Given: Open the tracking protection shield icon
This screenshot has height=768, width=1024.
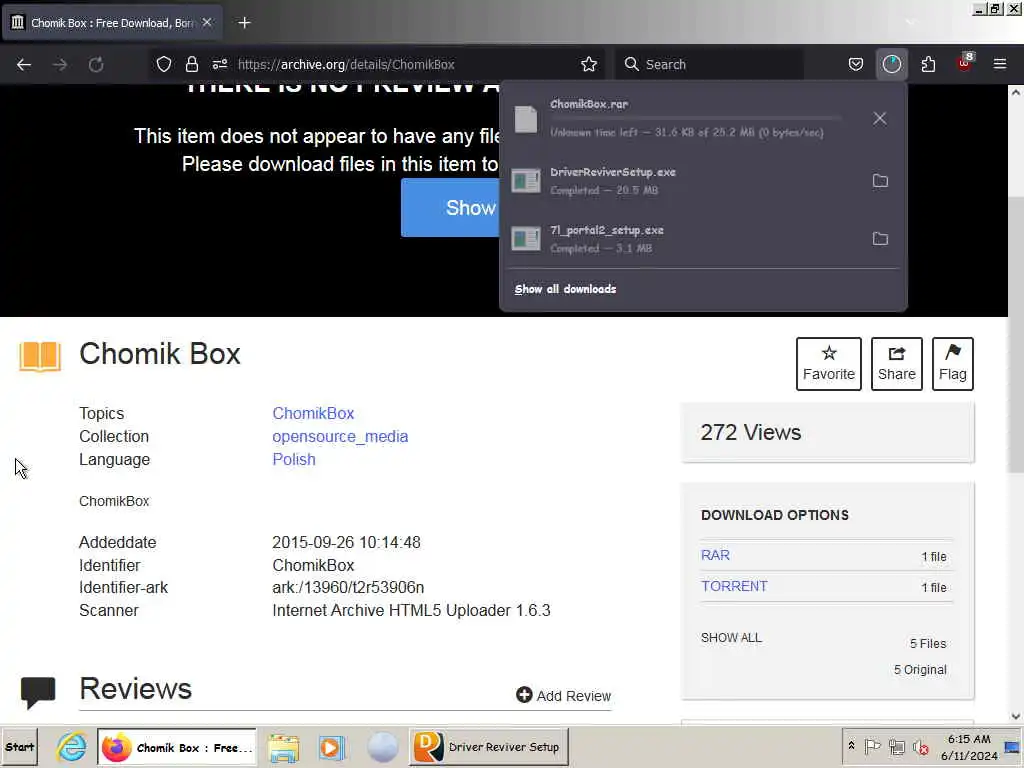Looking at the screenshot, I should [164, 64].
